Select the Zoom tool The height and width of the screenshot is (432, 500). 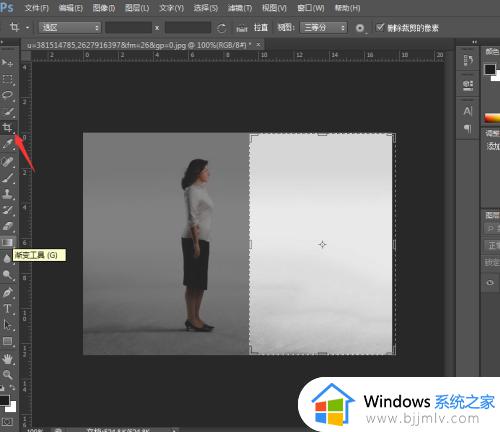pyautogui.click(x=7, y=375)
